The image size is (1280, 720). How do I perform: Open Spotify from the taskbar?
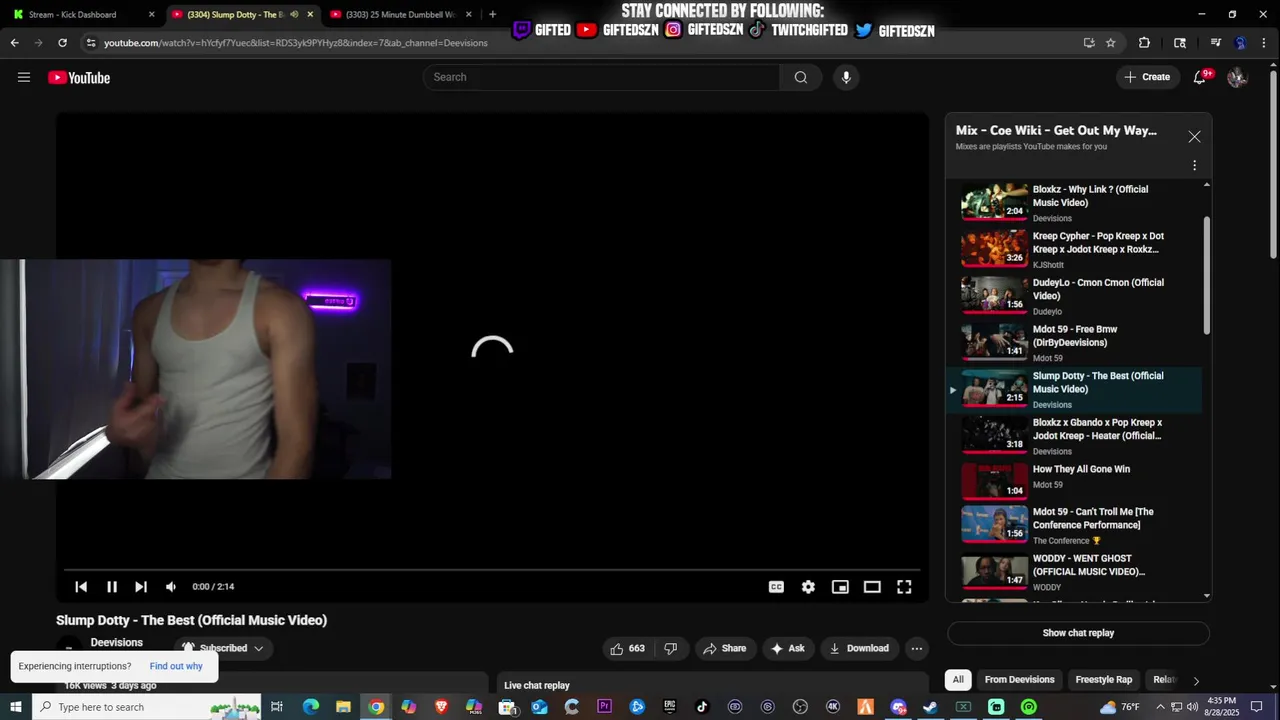click(1029, 707)
